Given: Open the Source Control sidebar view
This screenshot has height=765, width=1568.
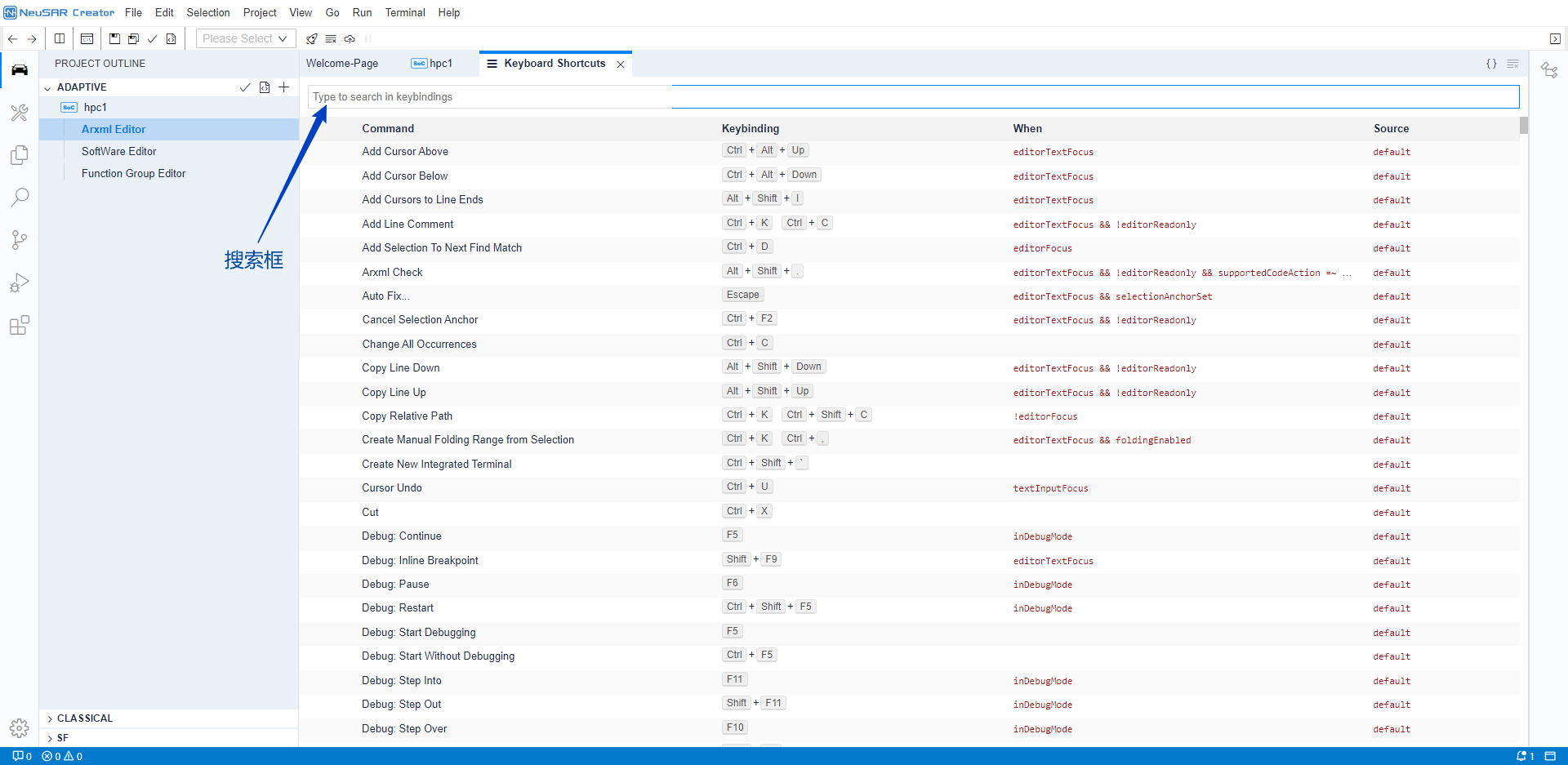Looking at the screenshot, I should pos(20,240).
